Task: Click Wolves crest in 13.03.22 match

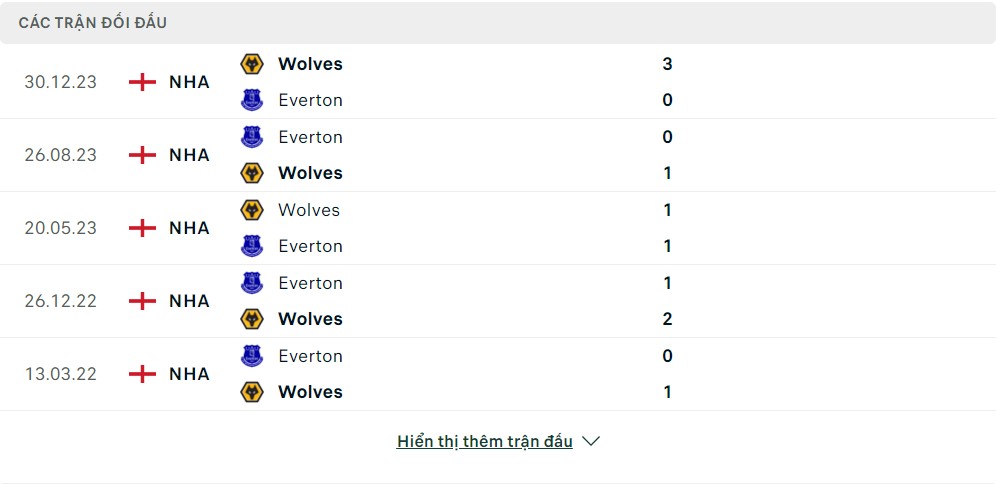Action: point(252,392)
